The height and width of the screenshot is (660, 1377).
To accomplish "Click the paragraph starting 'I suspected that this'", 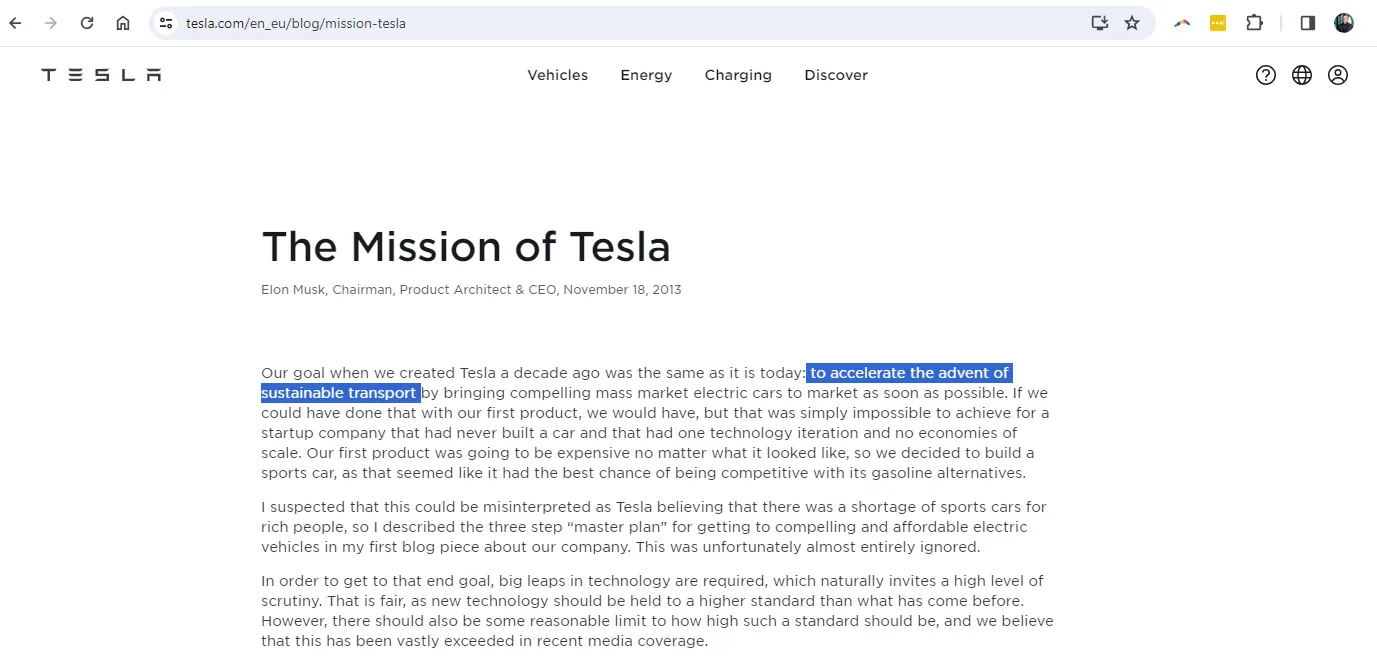I will (x=654, y=527).
